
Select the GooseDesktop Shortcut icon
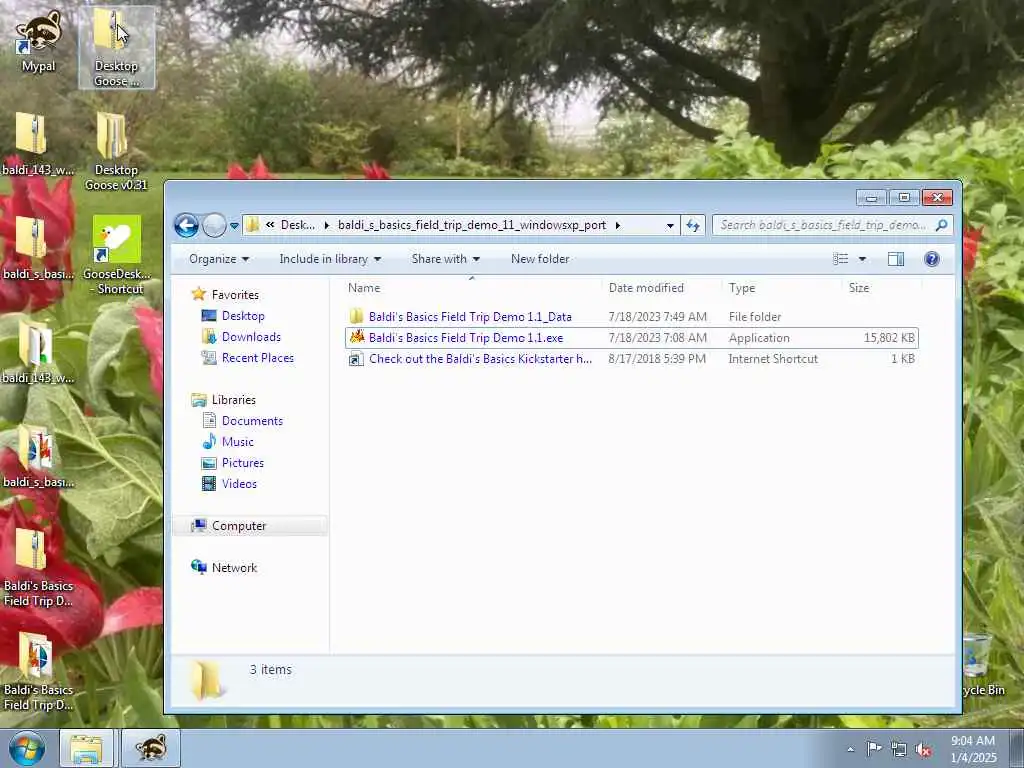[116, 255]
